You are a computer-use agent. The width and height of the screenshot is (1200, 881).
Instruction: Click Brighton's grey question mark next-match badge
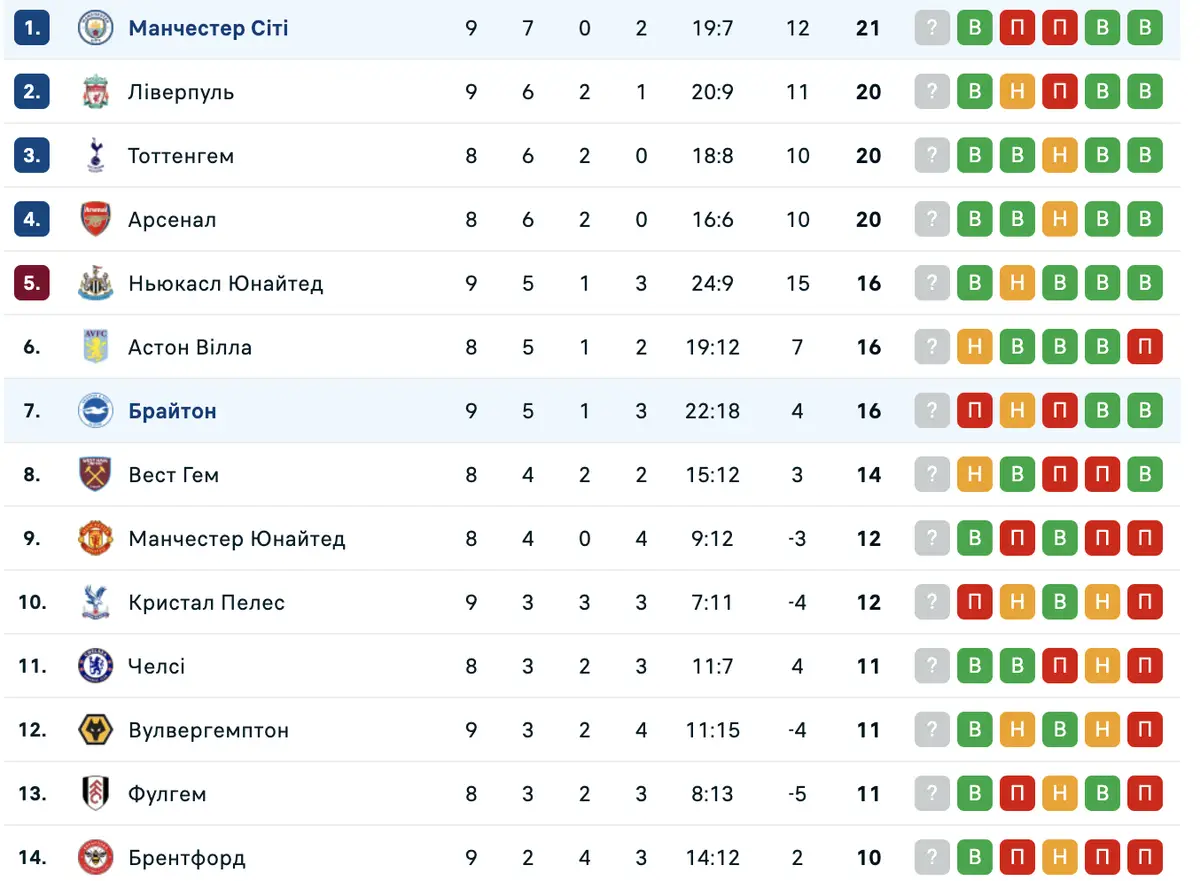pyautogui.click(x=932, y=411)
